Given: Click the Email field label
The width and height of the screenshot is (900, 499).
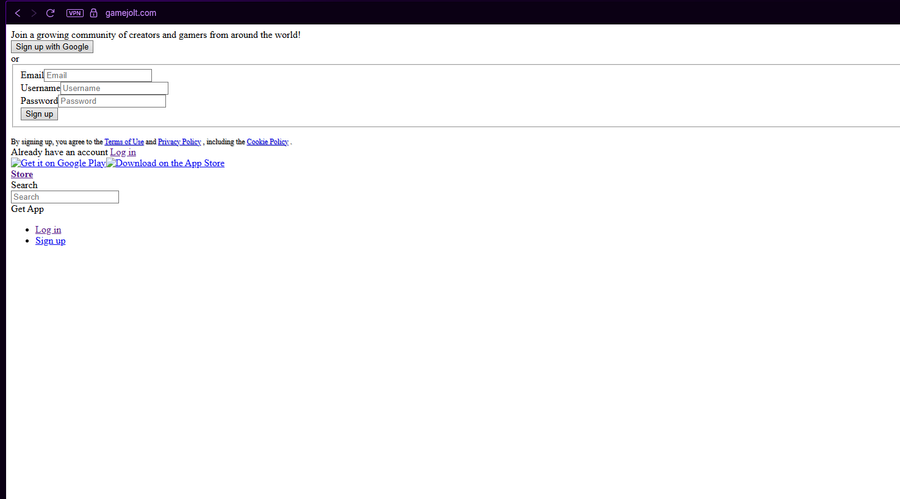Looking at the screenshot, I should coord(32,75).
